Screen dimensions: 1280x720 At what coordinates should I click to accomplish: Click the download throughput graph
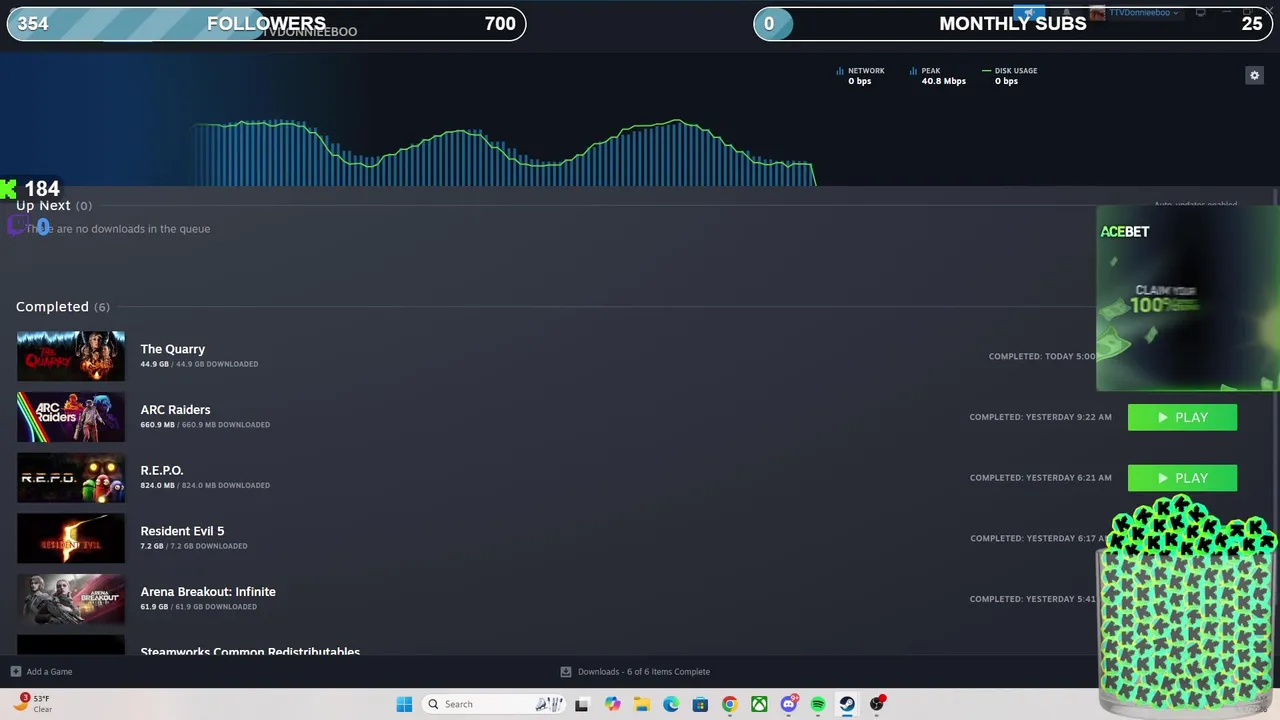[505, 152]
